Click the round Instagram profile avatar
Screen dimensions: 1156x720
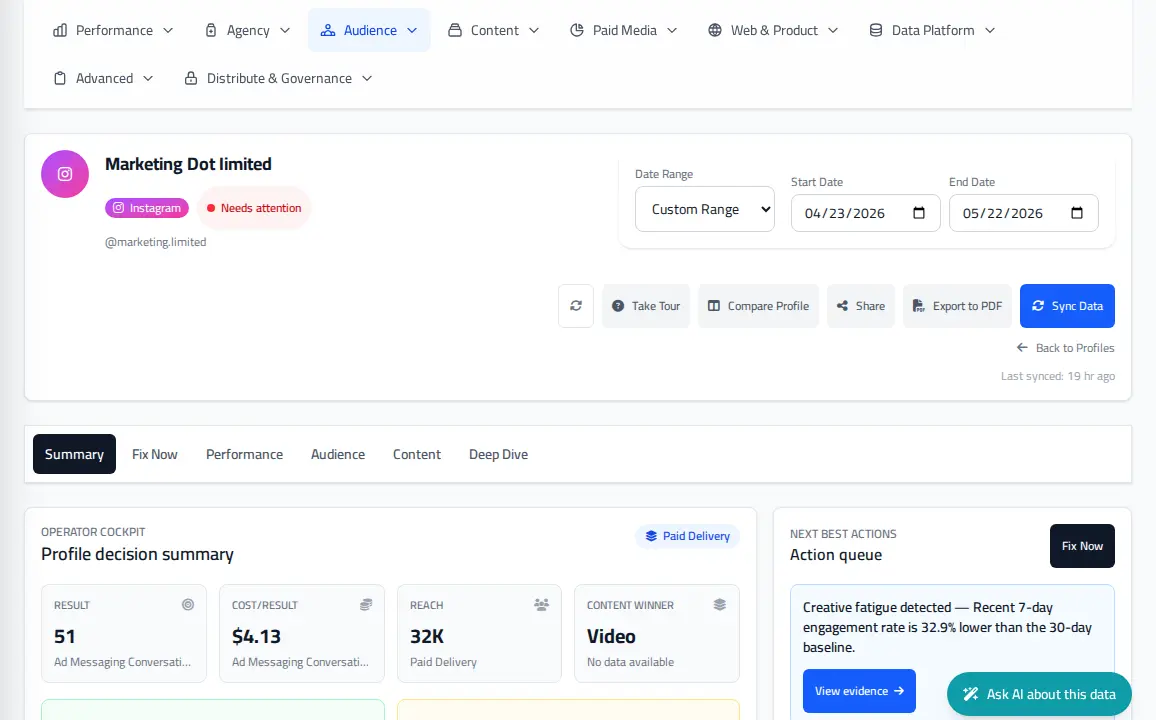click(65, 174)
